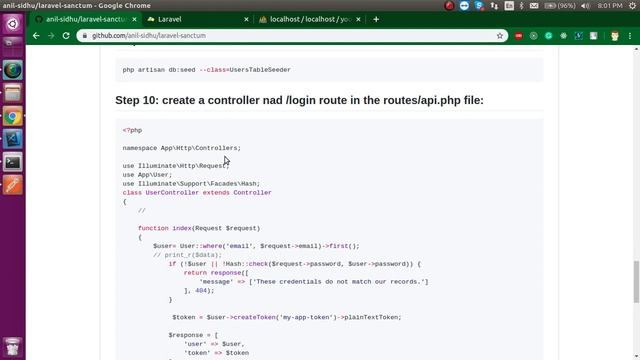
Task: Open the battery 96% indicator
Action: (560, 6)
